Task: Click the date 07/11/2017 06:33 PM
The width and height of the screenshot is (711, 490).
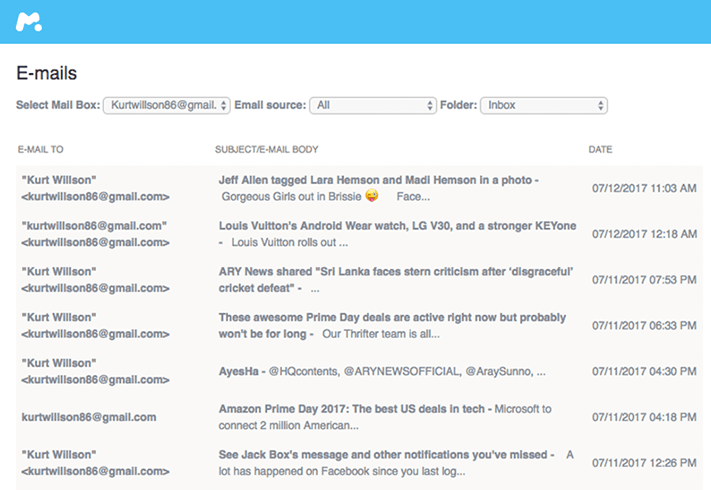Action: click(644, 325)
